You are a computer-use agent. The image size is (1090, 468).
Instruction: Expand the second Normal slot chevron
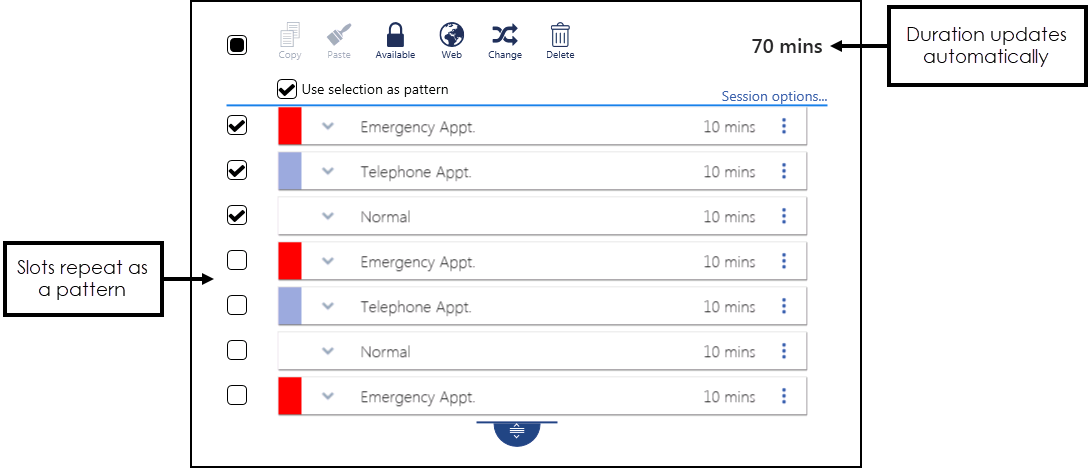tap(327, 351)
